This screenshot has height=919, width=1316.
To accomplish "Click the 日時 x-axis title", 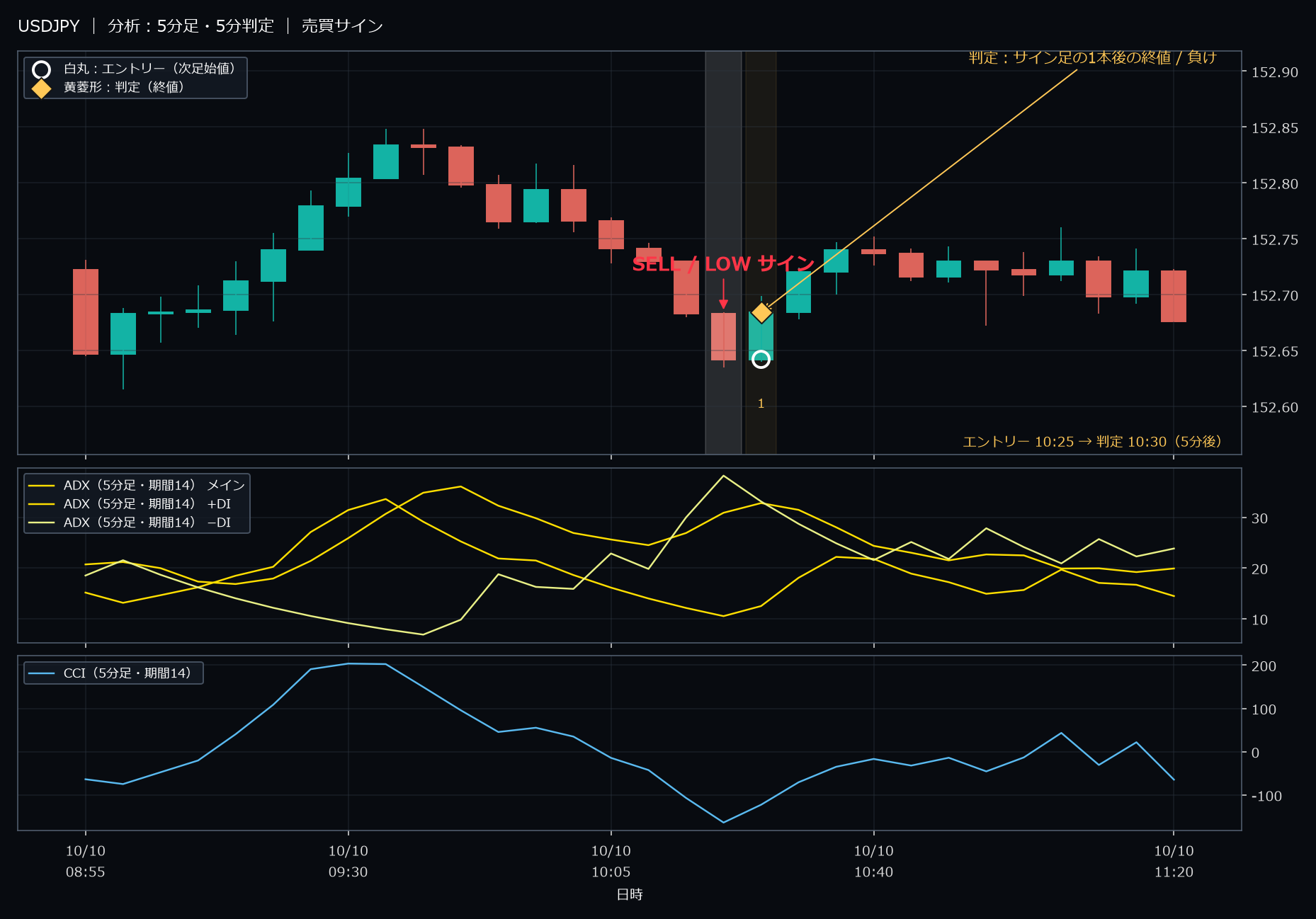I will tap(630, 895).
